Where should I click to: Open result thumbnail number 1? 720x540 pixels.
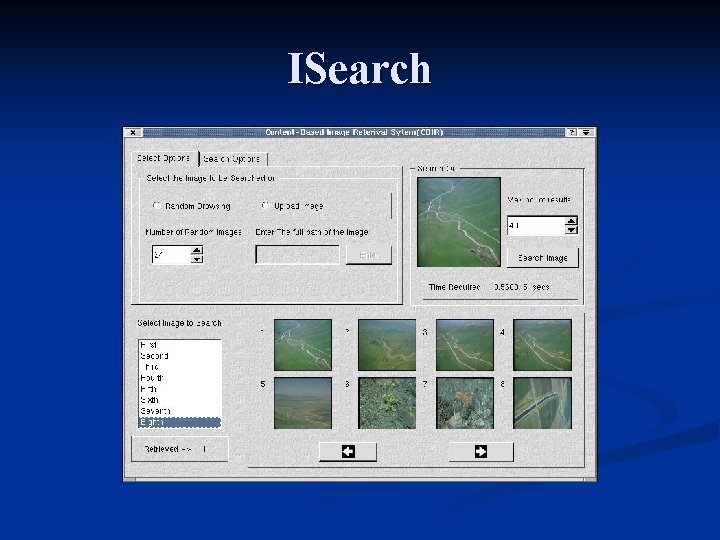(x=303, y=345)
